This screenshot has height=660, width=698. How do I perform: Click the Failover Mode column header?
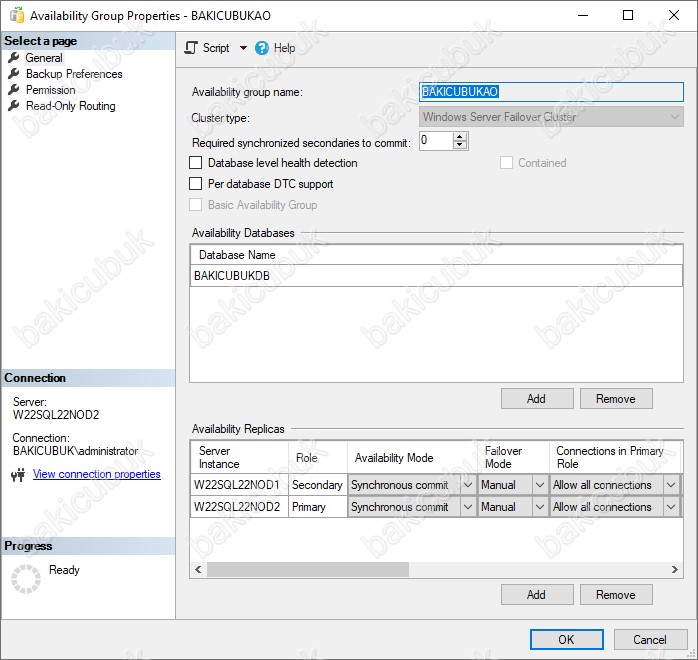(x=513, y=458)
